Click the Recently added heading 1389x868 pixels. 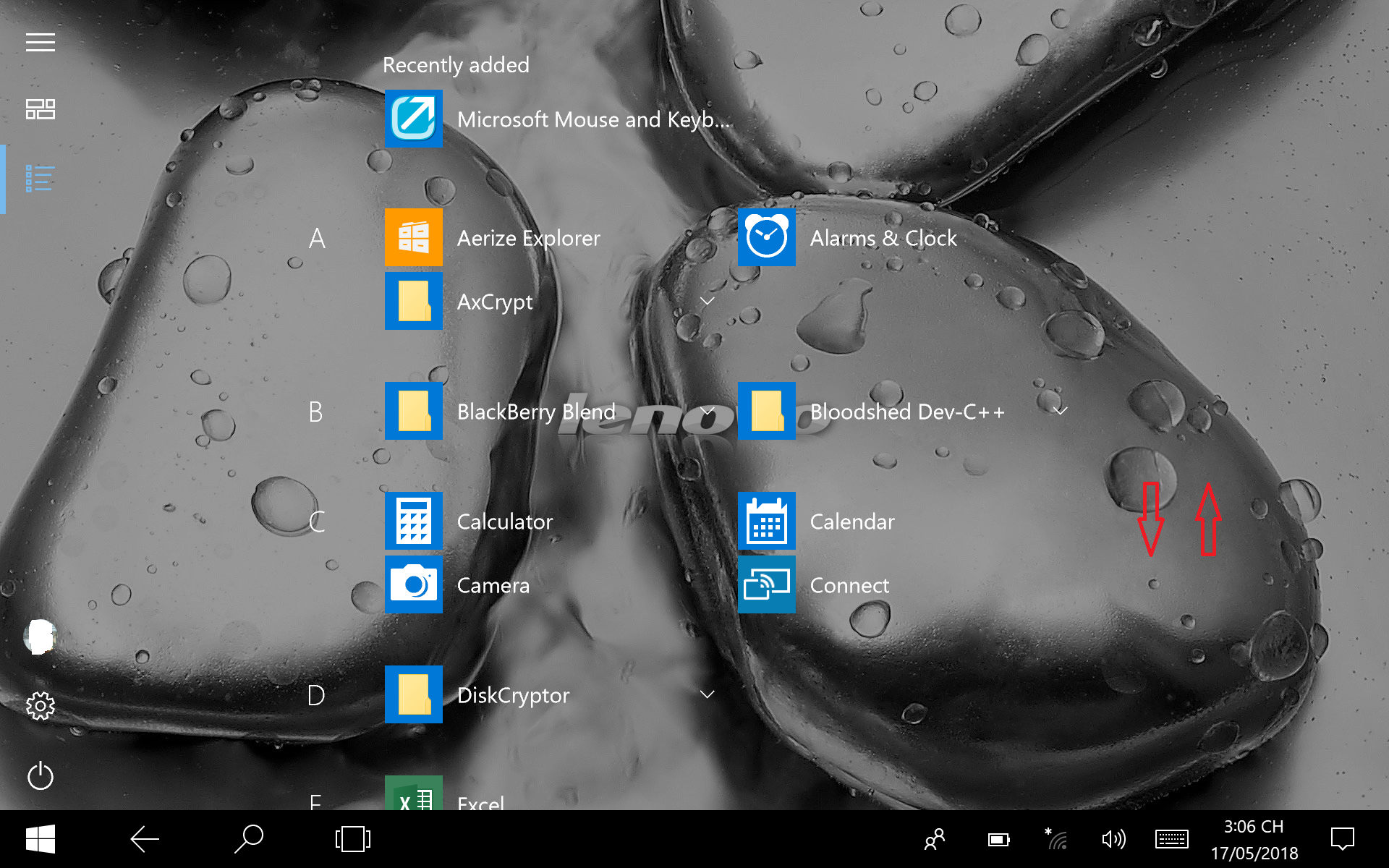(456, 65)
